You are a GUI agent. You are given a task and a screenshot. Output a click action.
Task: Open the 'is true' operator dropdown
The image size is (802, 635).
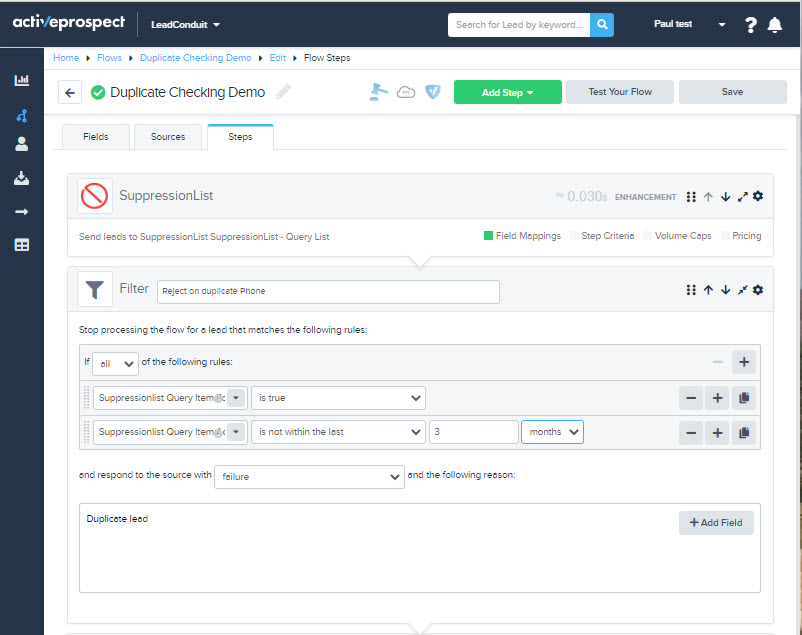click(338, 398)
